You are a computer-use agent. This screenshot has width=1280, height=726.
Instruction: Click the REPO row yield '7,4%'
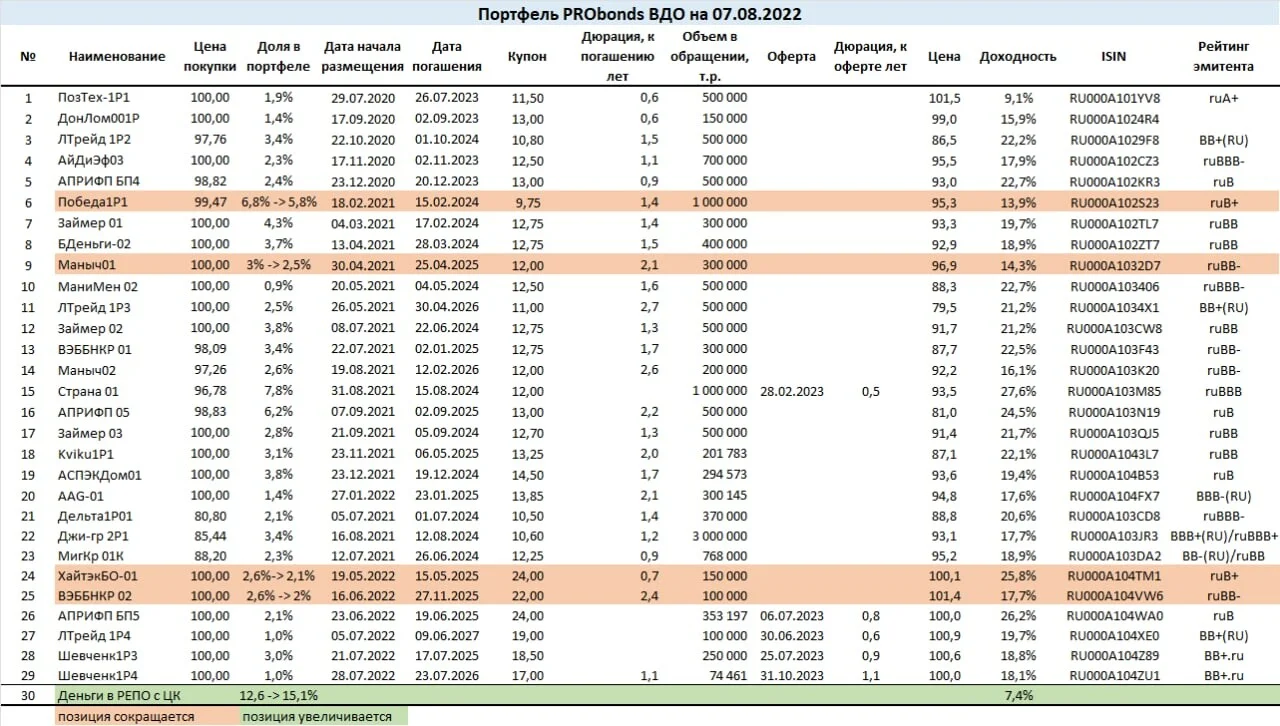[x=1018, y=696]
